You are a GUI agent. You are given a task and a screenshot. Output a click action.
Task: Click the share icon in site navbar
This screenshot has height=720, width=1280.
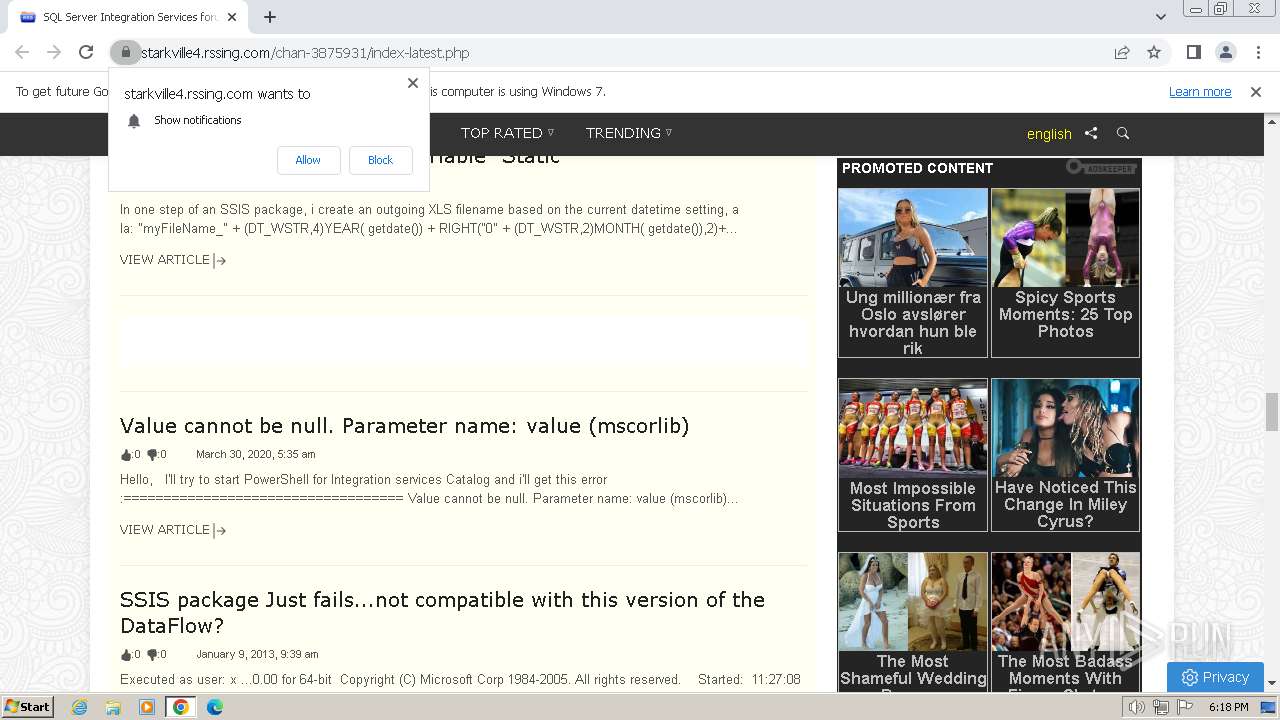click(1091, 133)
